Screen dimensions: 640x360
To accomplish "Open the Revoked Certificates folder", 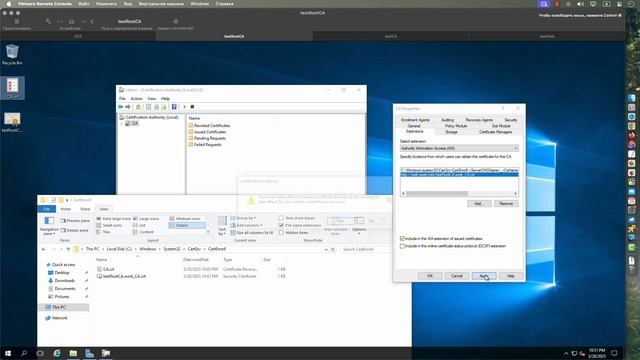I will tap(209, 125).
